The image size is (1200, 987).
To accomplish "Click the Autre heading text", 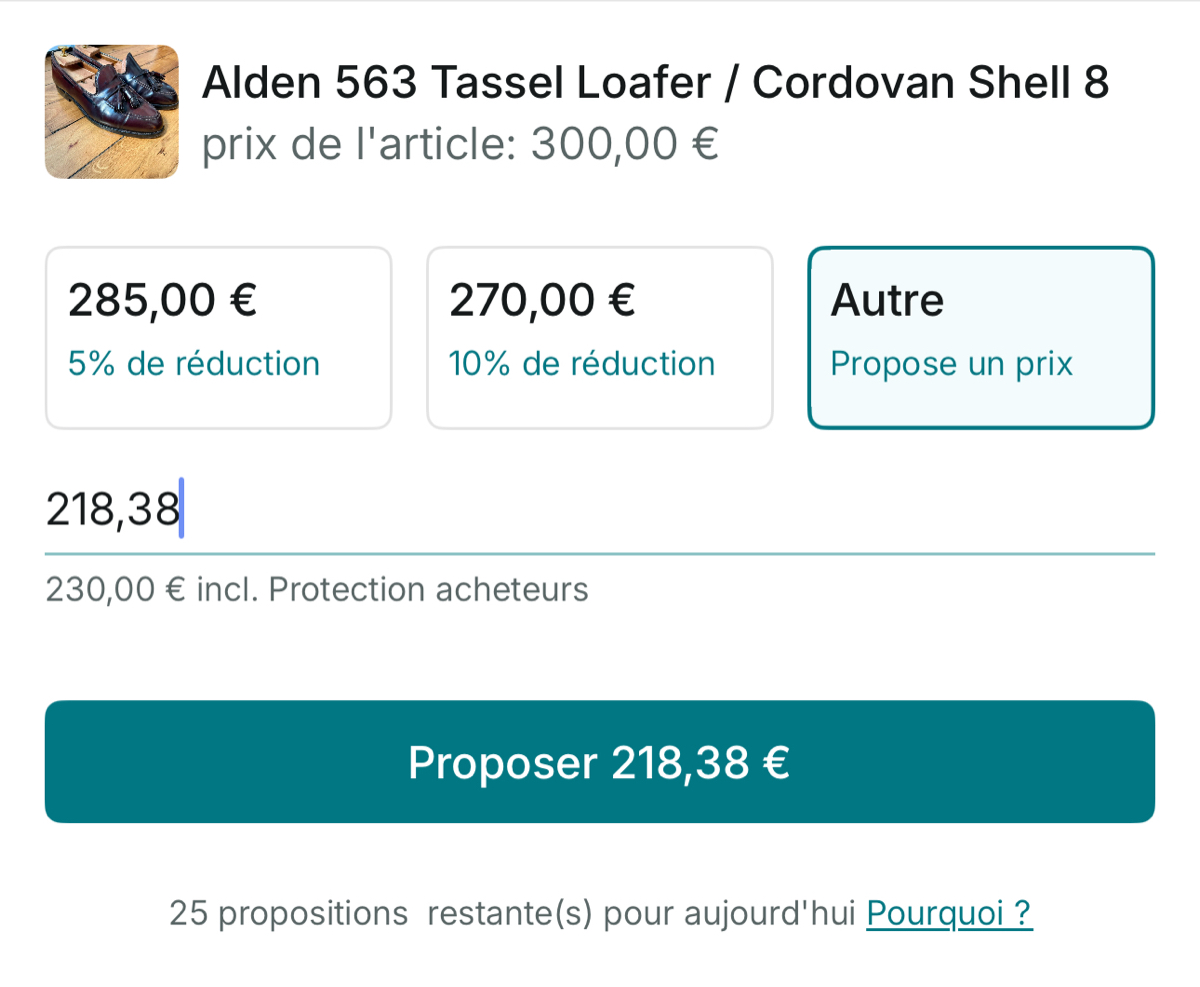I will click(x=887, y=300).
